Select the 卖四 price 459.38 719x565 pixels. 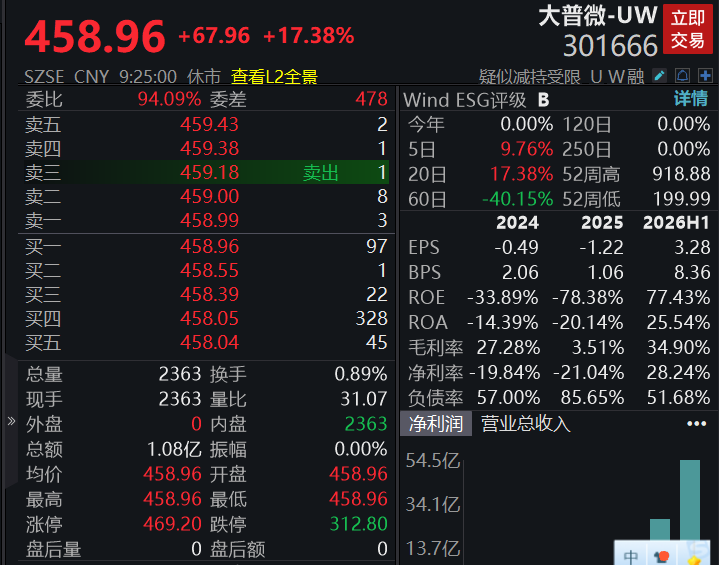point(209,148)
